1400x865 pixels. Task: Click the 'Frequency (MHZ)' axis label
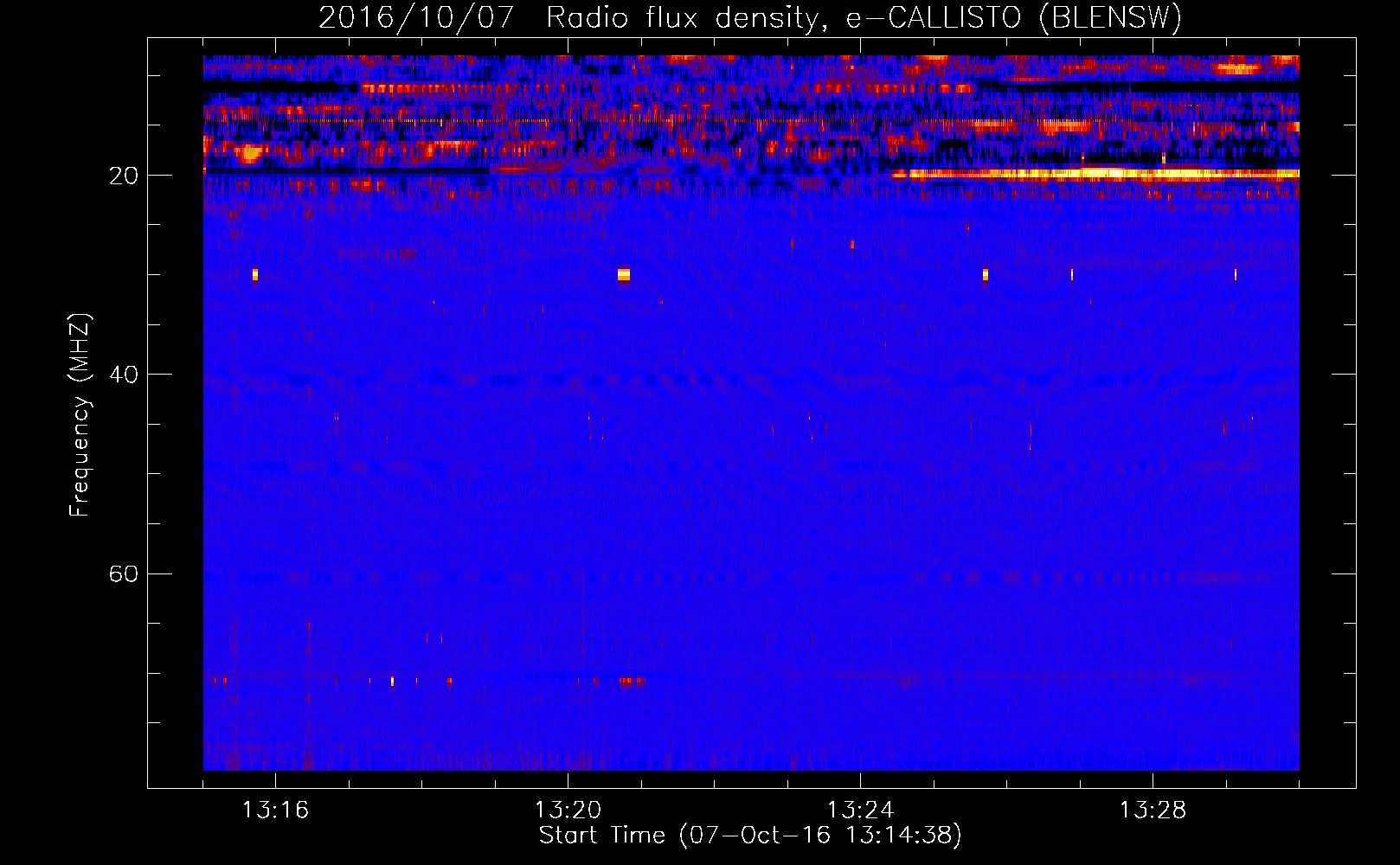(x=80, y=415)
